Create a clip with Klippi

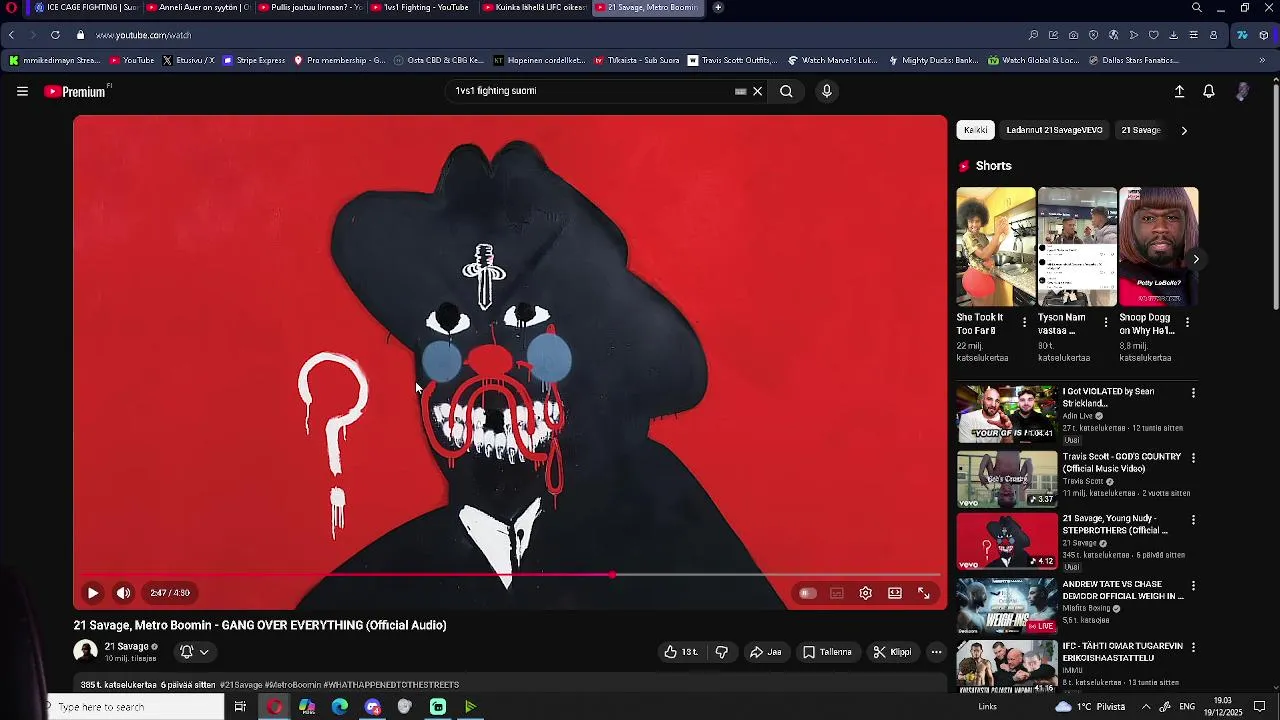[x=892, y=652]
